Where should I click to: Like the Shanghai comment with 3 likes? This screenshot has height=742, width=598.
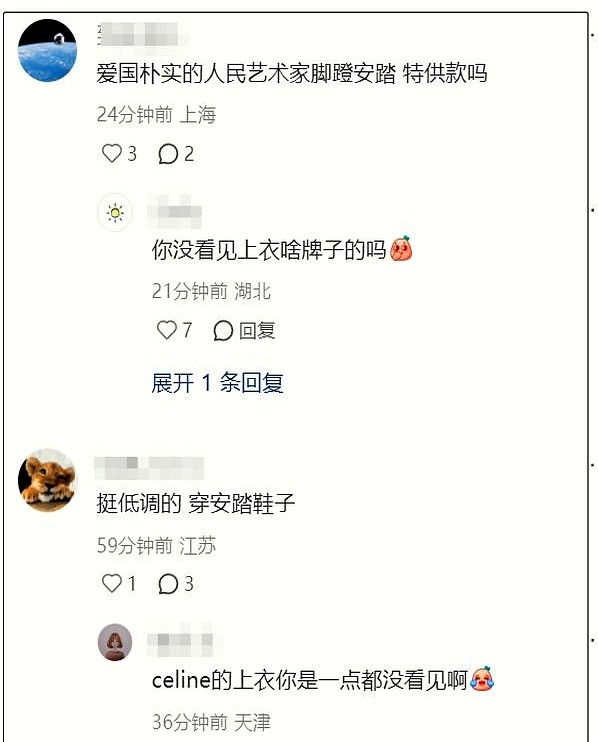tap(112, 153)
